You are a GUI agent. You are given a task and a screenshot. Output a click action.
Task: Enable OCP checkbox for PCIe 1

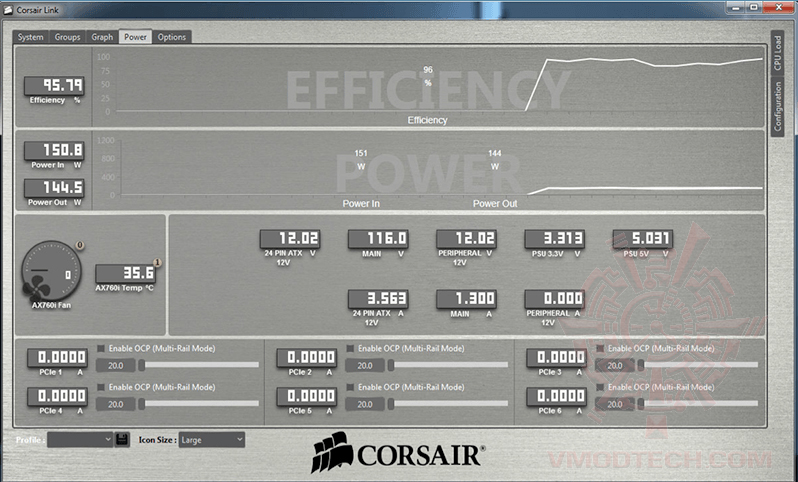(101, 349)
